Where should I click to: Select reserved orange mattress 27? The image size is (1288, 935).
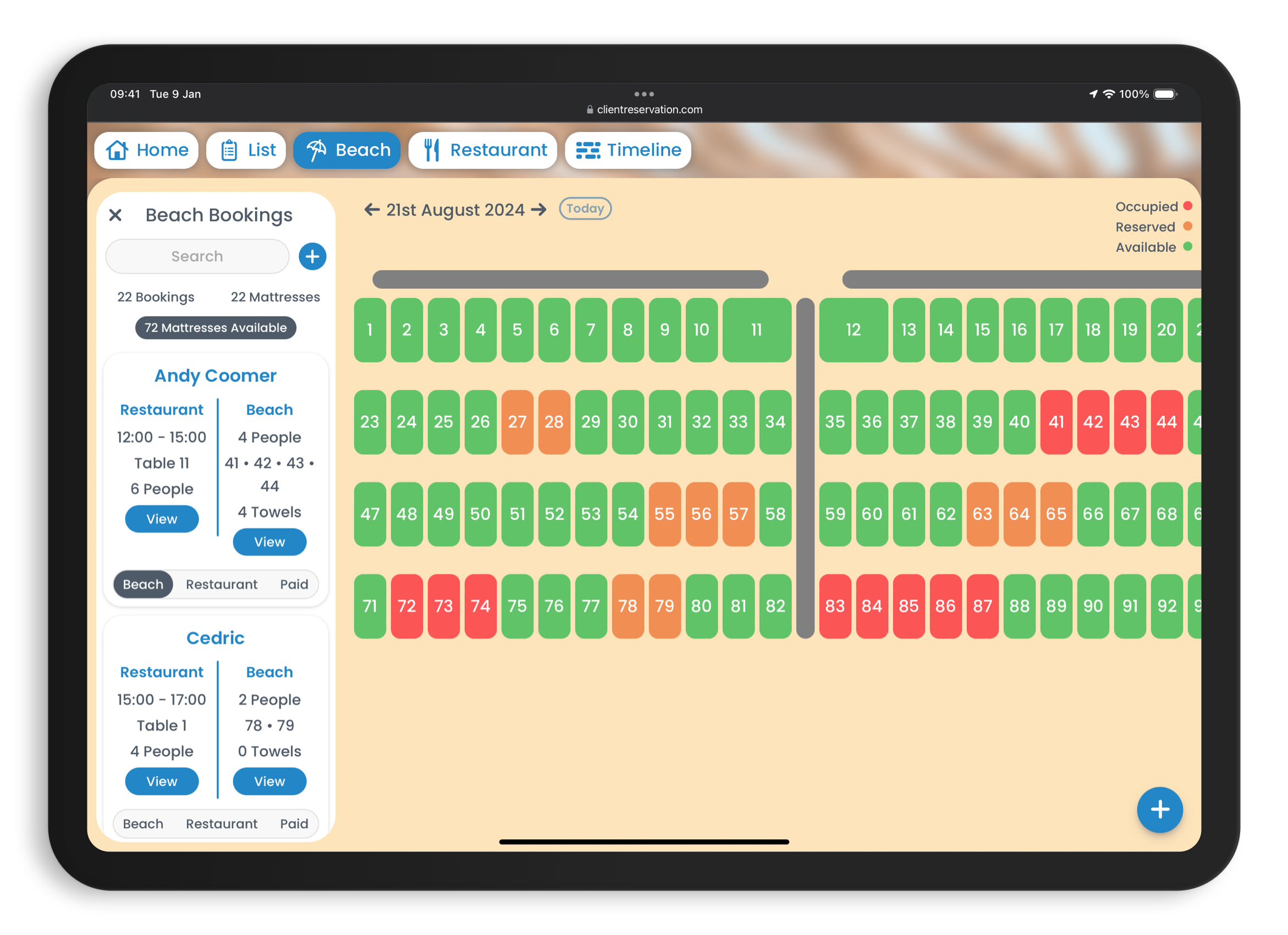coord(517,421)
